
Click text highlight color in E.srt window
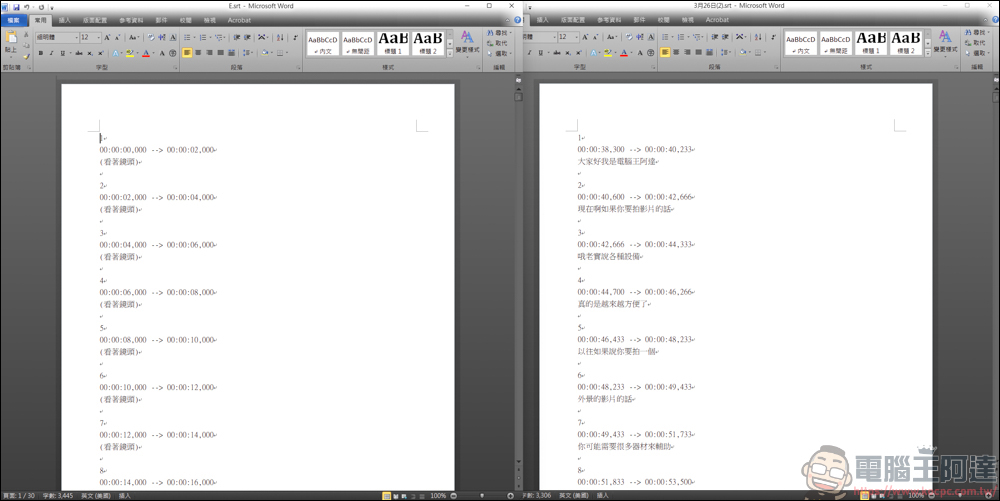[x=129, y=53]
